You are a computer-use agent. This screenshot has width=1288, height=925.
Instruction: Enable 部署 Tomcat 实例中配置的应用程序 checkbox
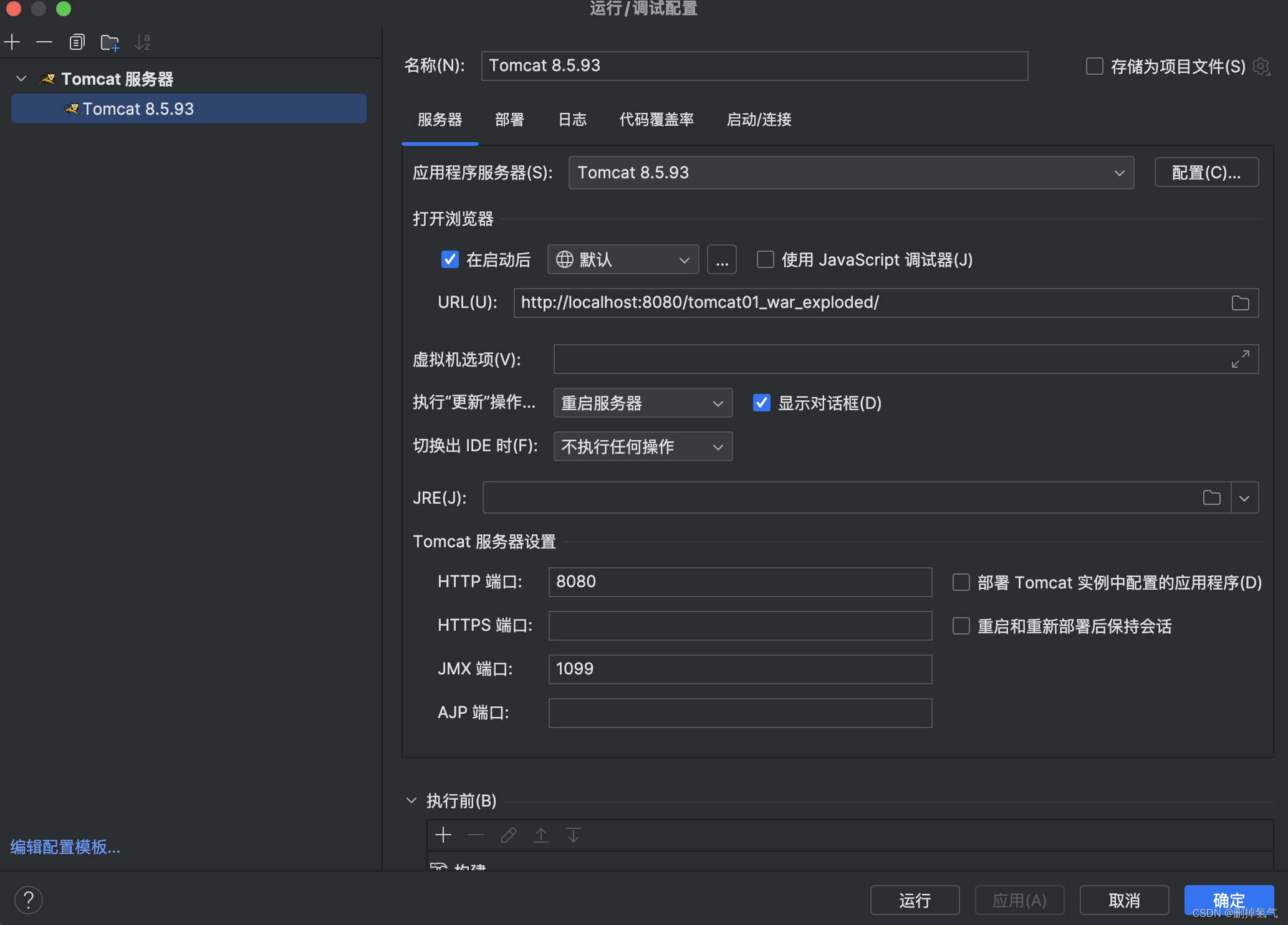pos(961,582)
